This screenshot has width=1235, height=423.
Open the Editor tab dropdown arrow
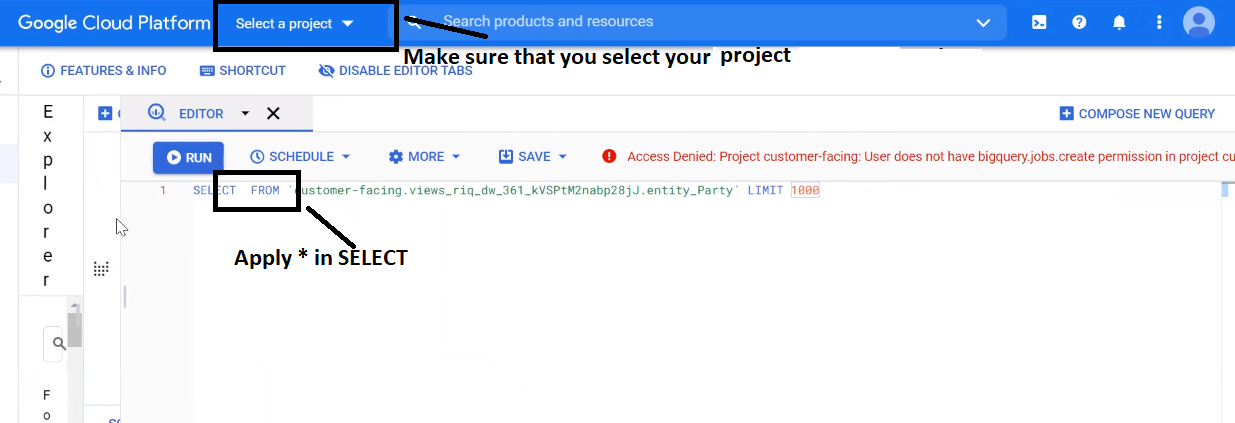click(x=245, y=114)
